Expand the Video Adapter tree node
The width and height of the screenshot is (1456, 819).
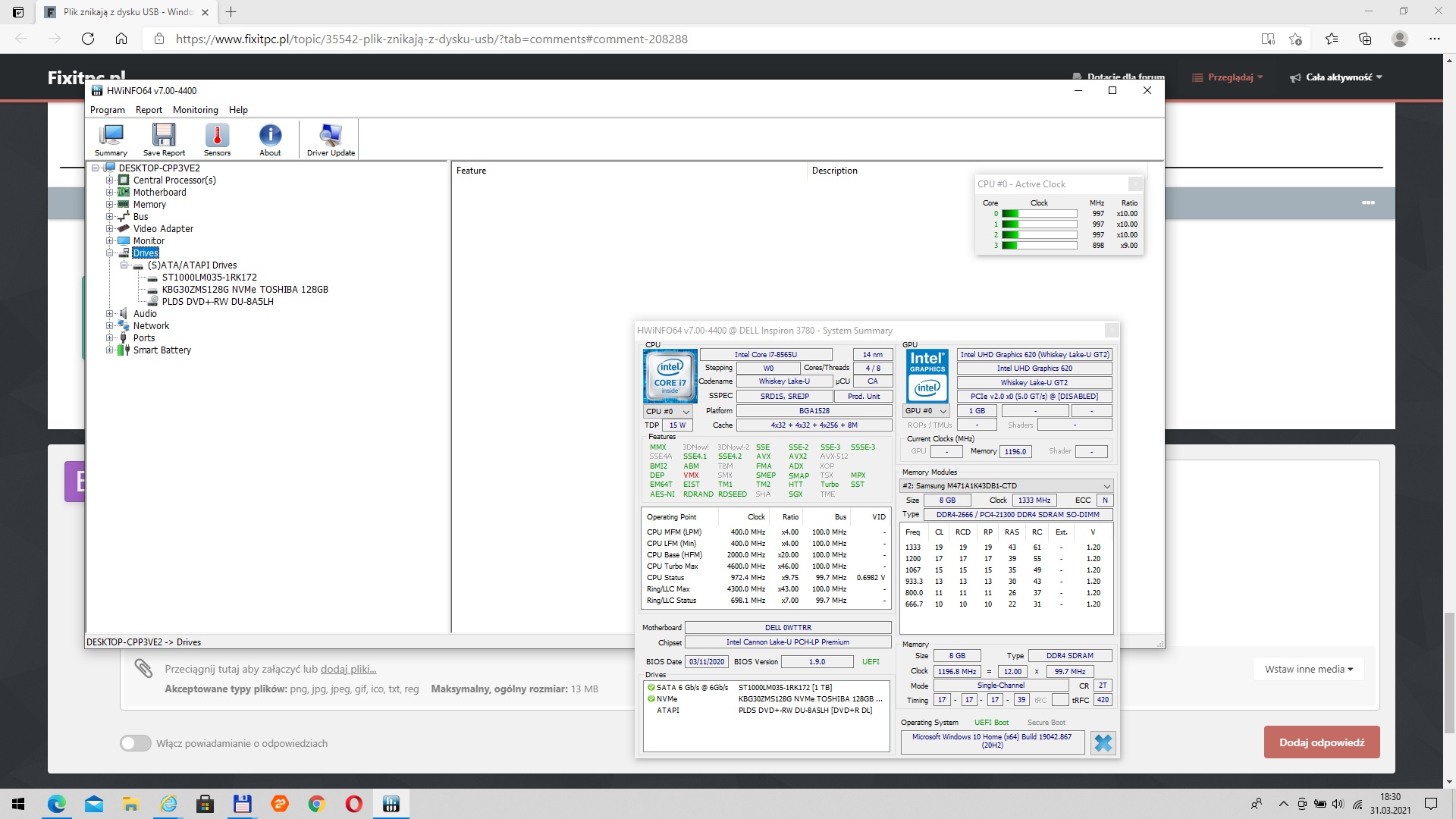[x=109, y=229]
